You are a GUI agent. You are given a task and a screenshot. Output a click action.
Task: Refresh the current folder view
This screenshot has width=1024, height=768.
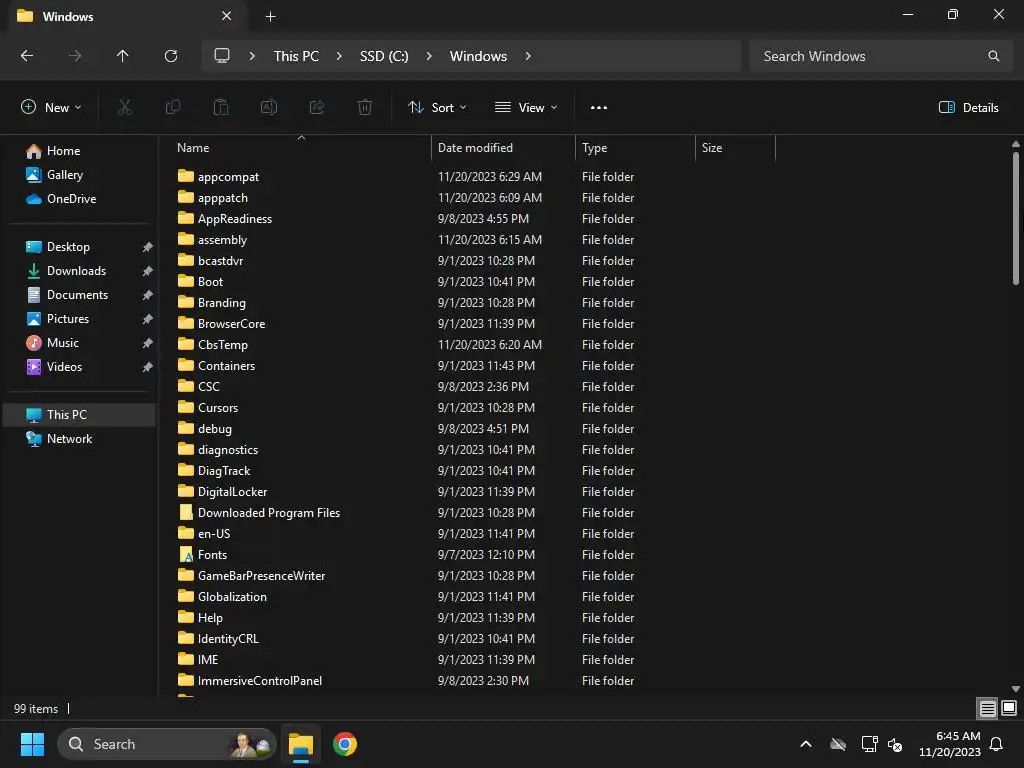tap(171, 56)
